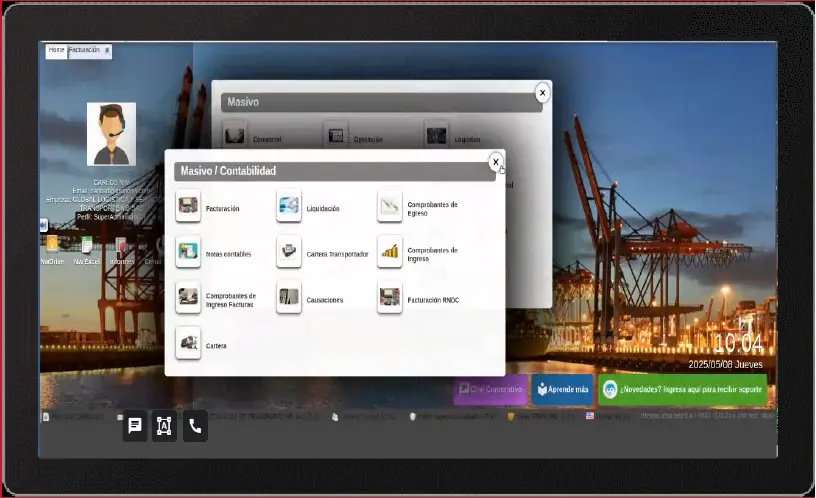Image resolution: width=816 pixels, height=498 pixels.
Task: Click the Masivo title bar behind
Action: [x=381, y=102]
